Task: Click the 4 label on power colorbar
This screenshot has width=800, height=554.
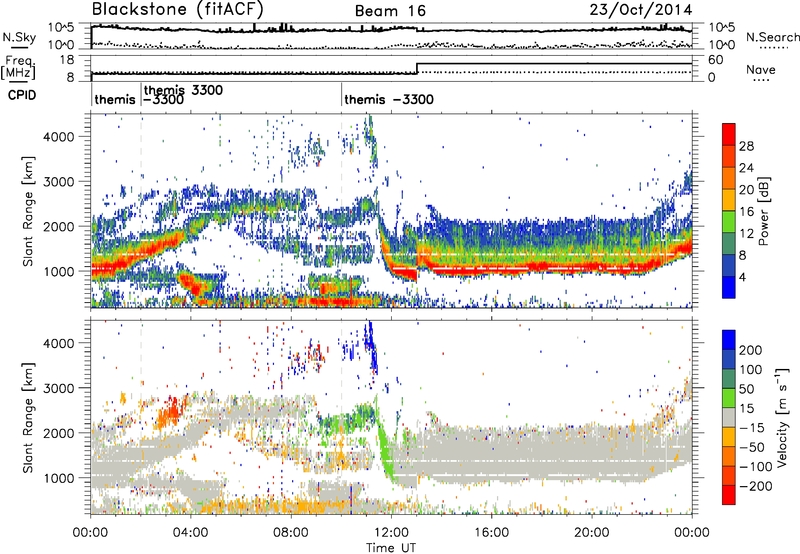Action: pyautogui.click(x=743, y=277)
